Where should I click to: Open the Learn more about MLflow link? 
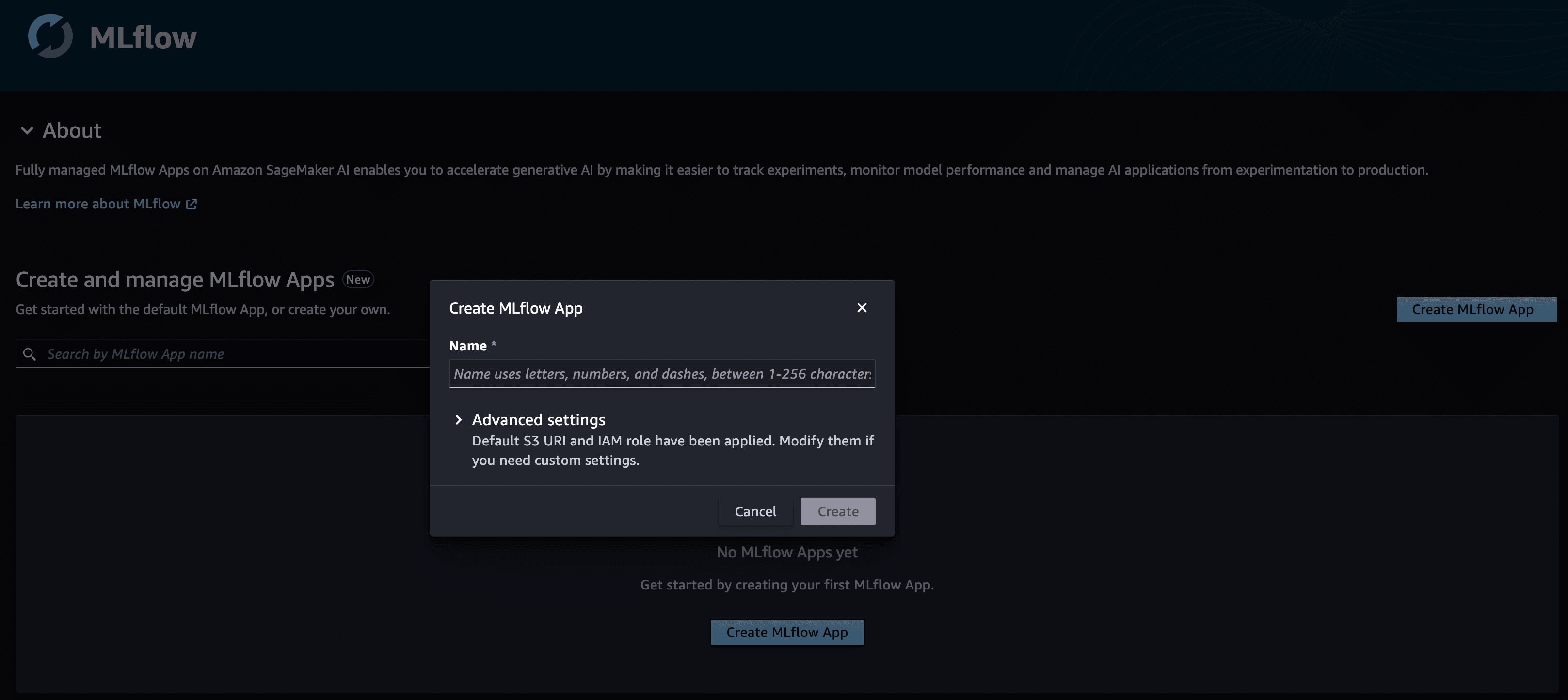[106, 204]
